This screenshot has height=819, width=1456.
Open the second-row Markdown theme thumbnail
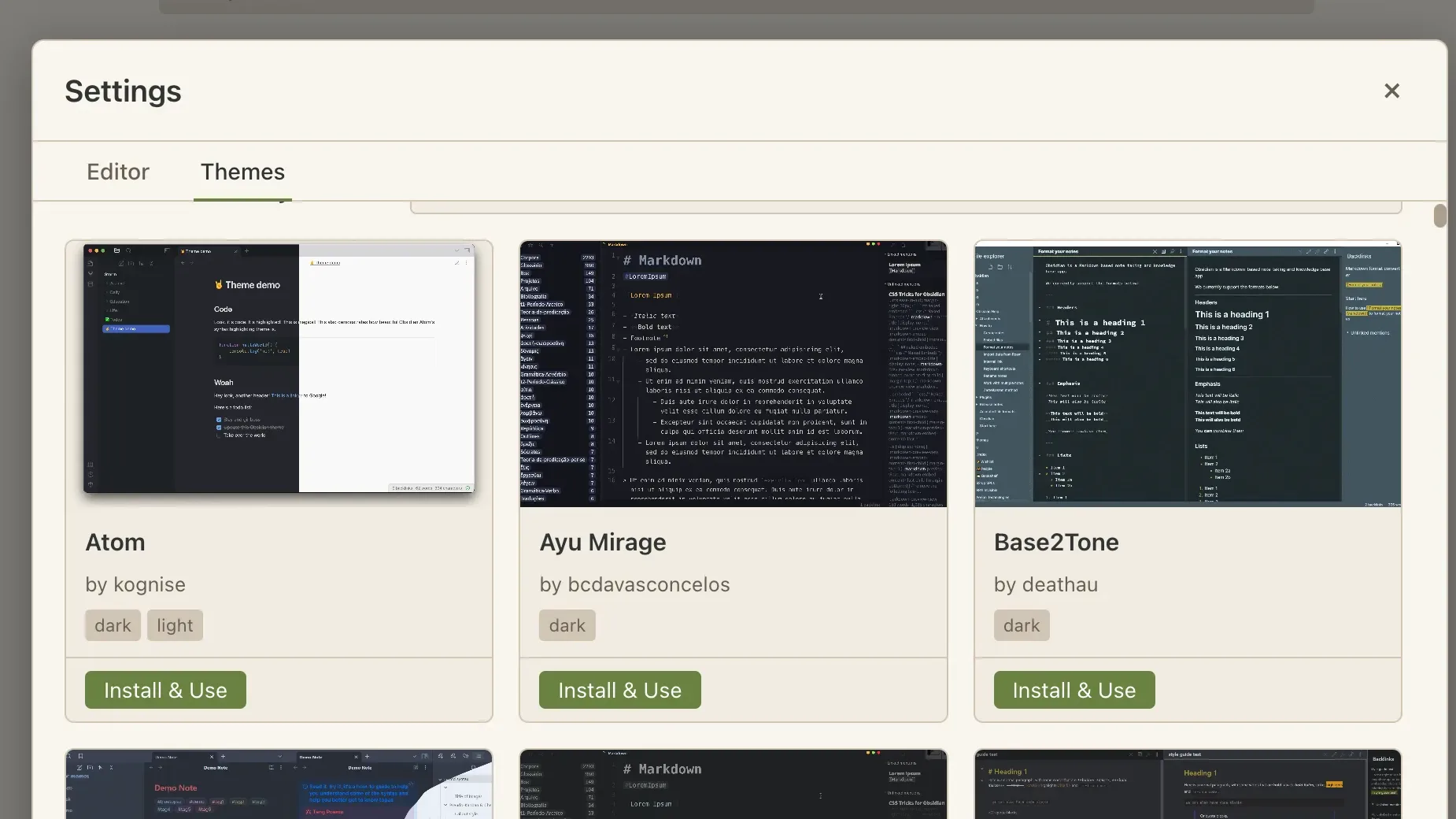pos(734,784)
